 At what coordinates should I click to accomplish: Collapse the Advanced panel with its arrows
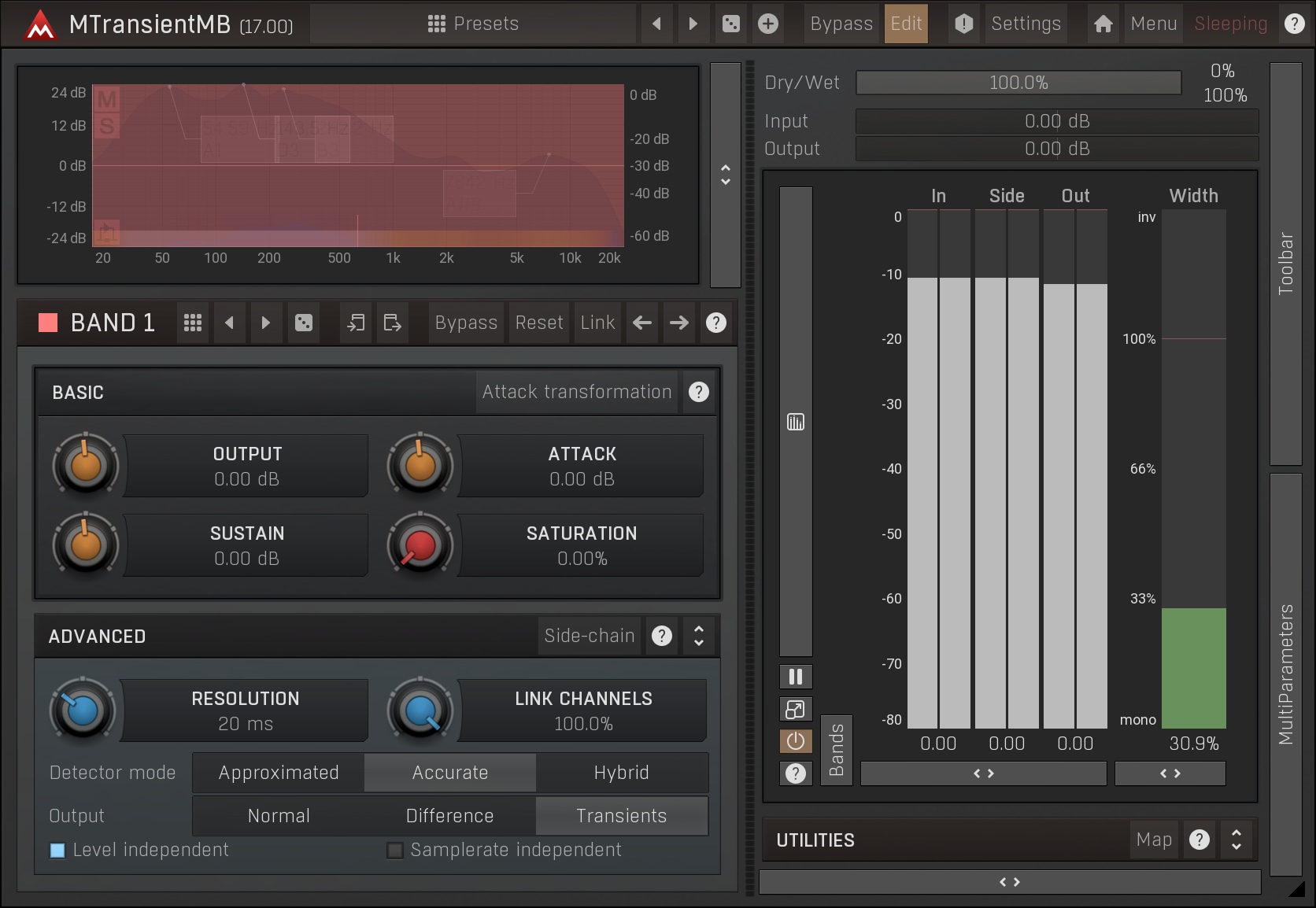coord(699,636)
